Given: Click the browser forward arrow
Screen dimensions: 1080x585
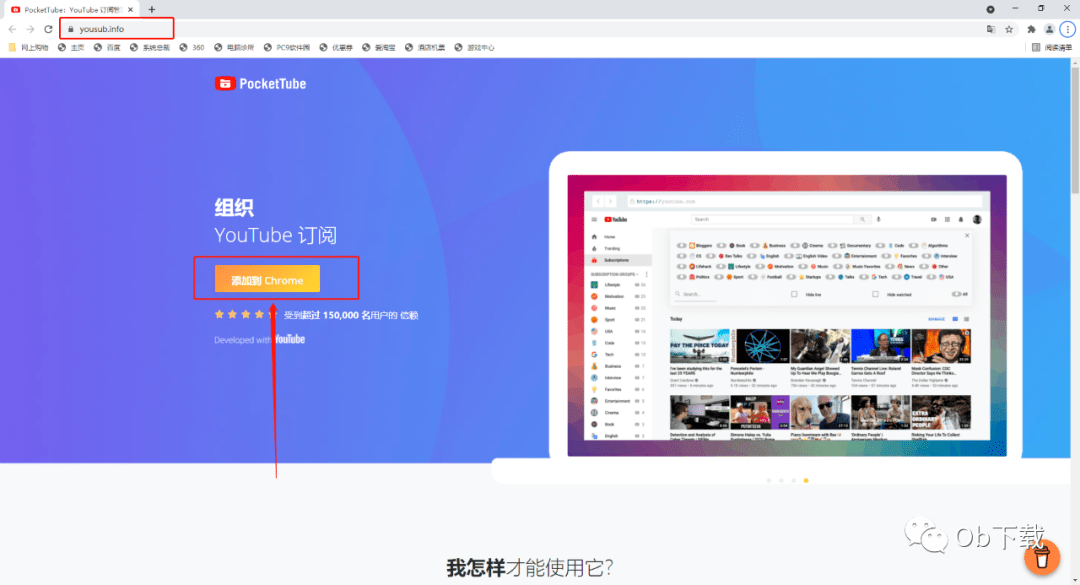Looking at the screenshot, I should pos(30,29).
